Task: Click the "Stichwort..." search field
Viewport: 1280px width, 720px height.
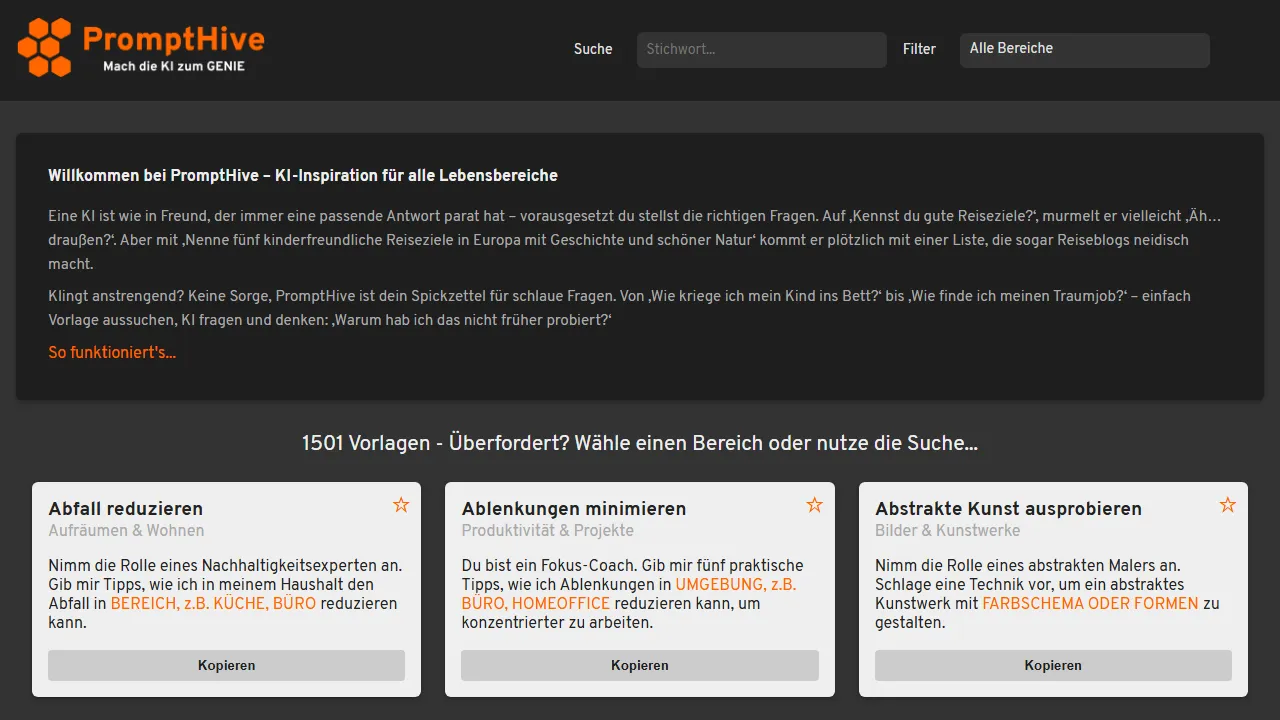Action: [761, 49]
